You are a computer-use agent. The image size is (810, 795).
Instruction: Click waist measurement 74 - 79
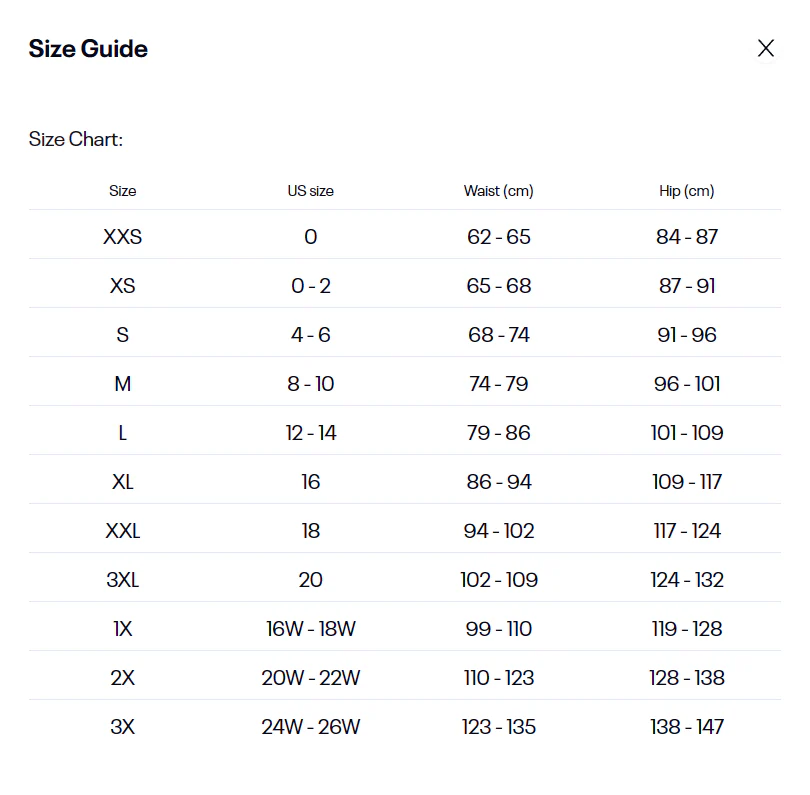[499, 384]
